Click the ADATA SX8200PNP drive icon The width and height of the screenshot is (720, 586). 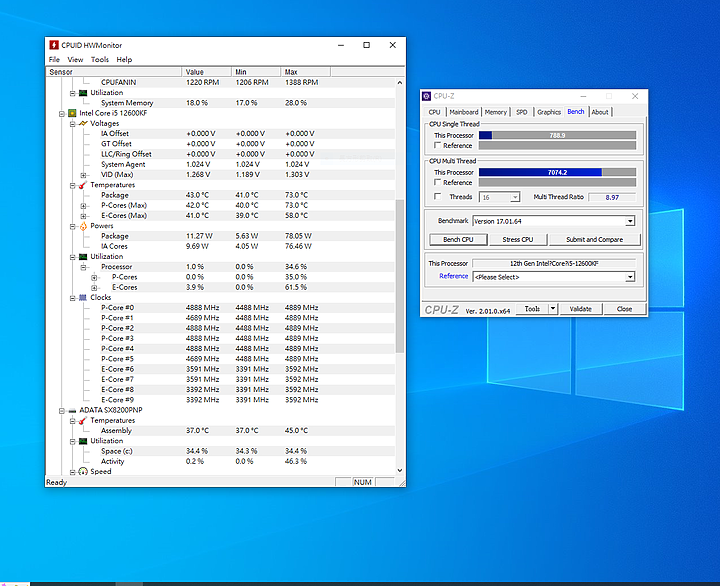[x=72, y=410]
